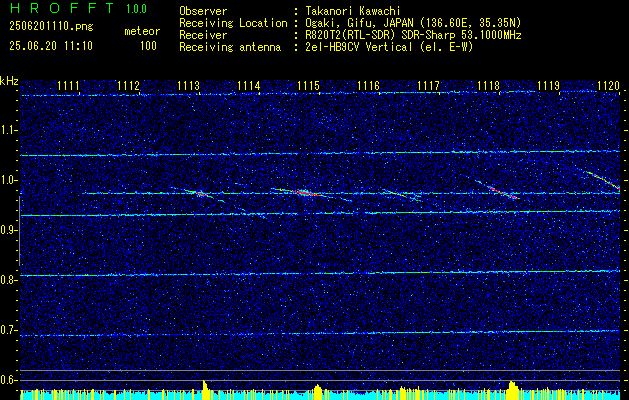629x400 pixels.
Task: Click the kHz axis unit label
Action: point(9,81)
